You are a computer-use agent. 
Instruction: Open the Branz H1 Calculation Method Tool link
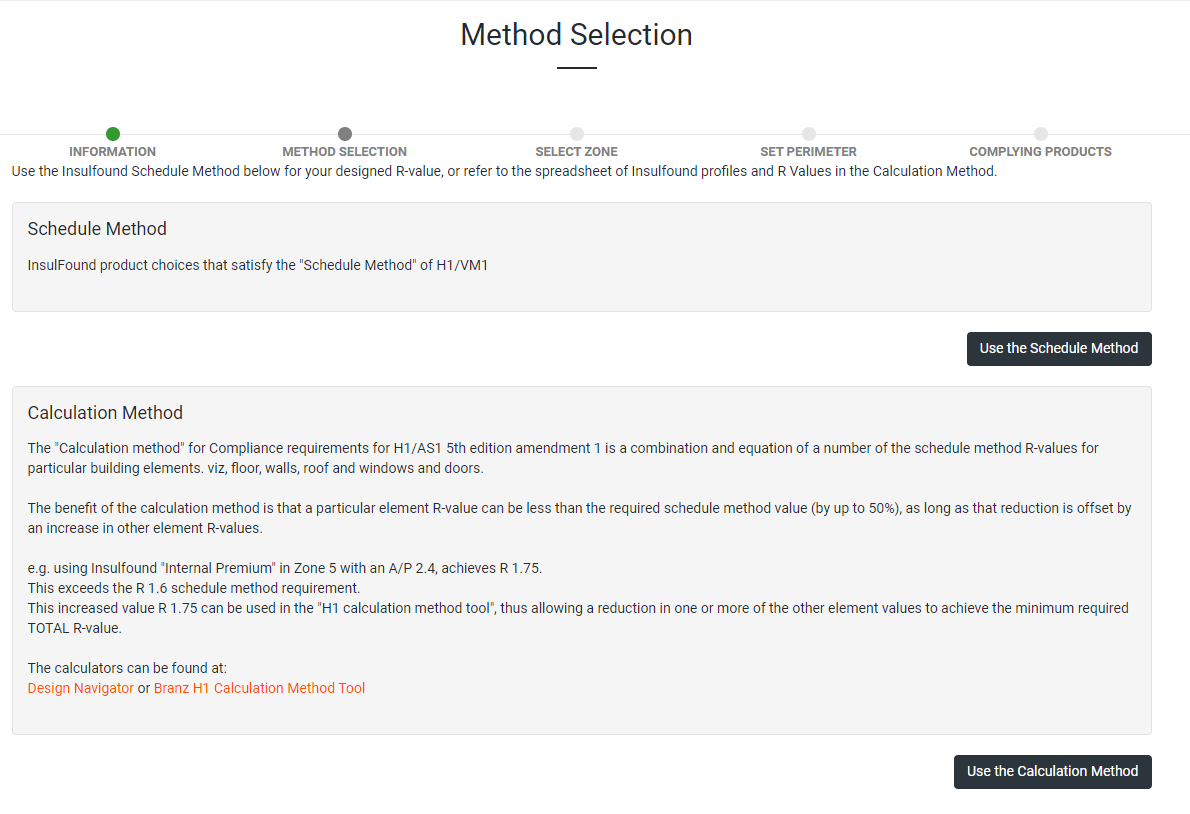pyautogui.click(x=260, y=688)
